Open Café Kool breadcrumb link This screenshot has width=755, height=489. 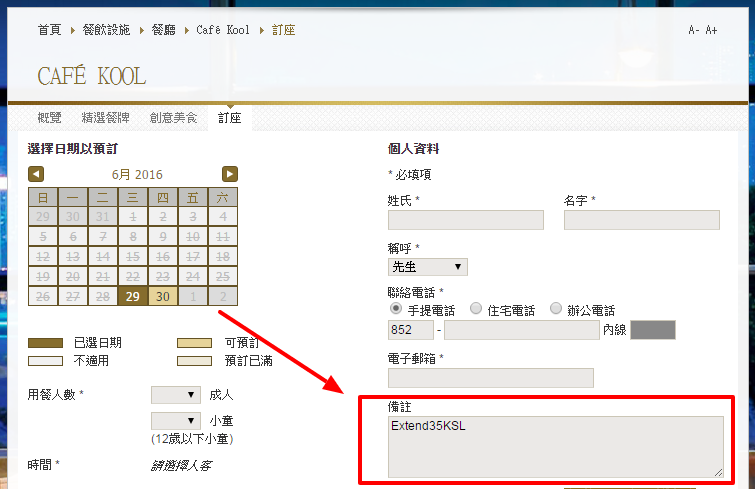pos(223,30)
